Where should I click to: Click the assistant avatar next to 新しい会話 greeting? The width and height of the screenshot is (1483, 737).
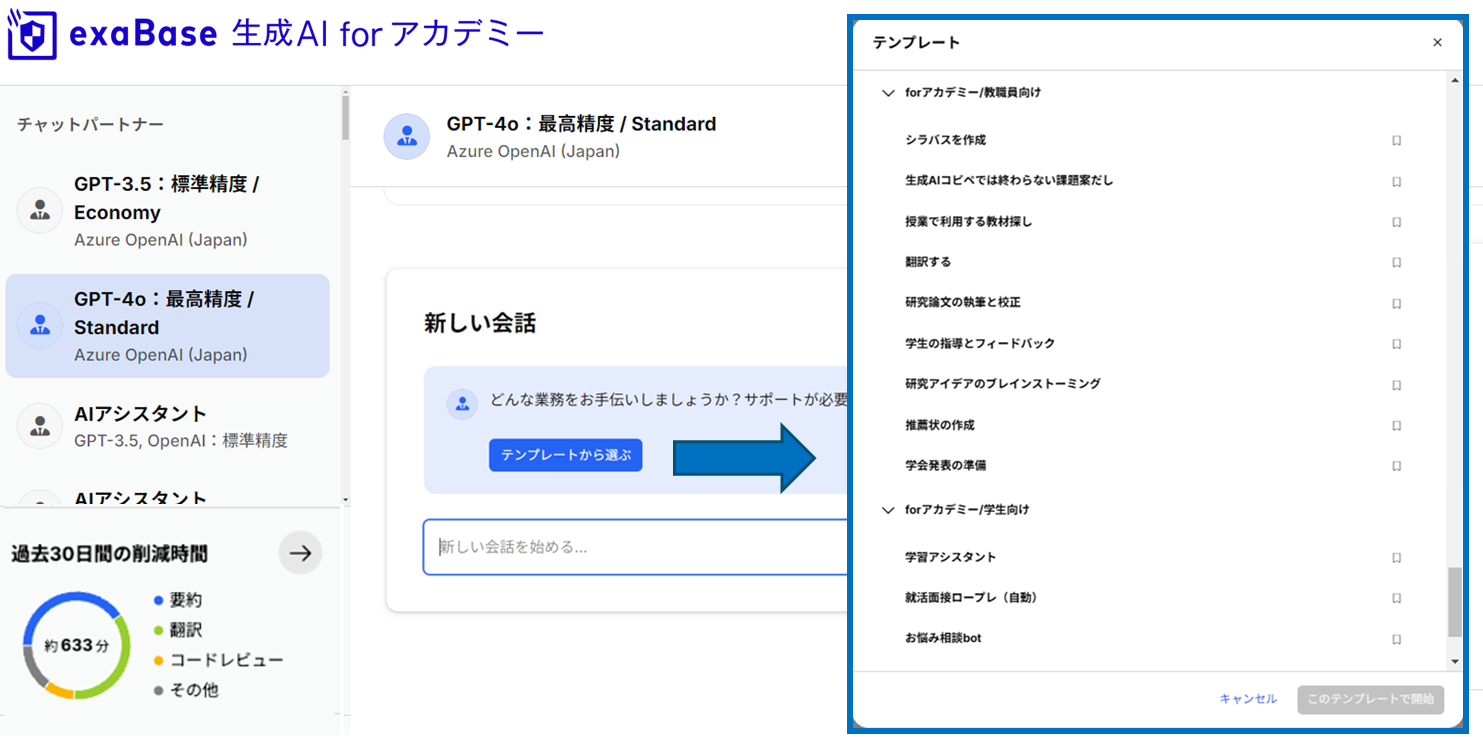462,403
